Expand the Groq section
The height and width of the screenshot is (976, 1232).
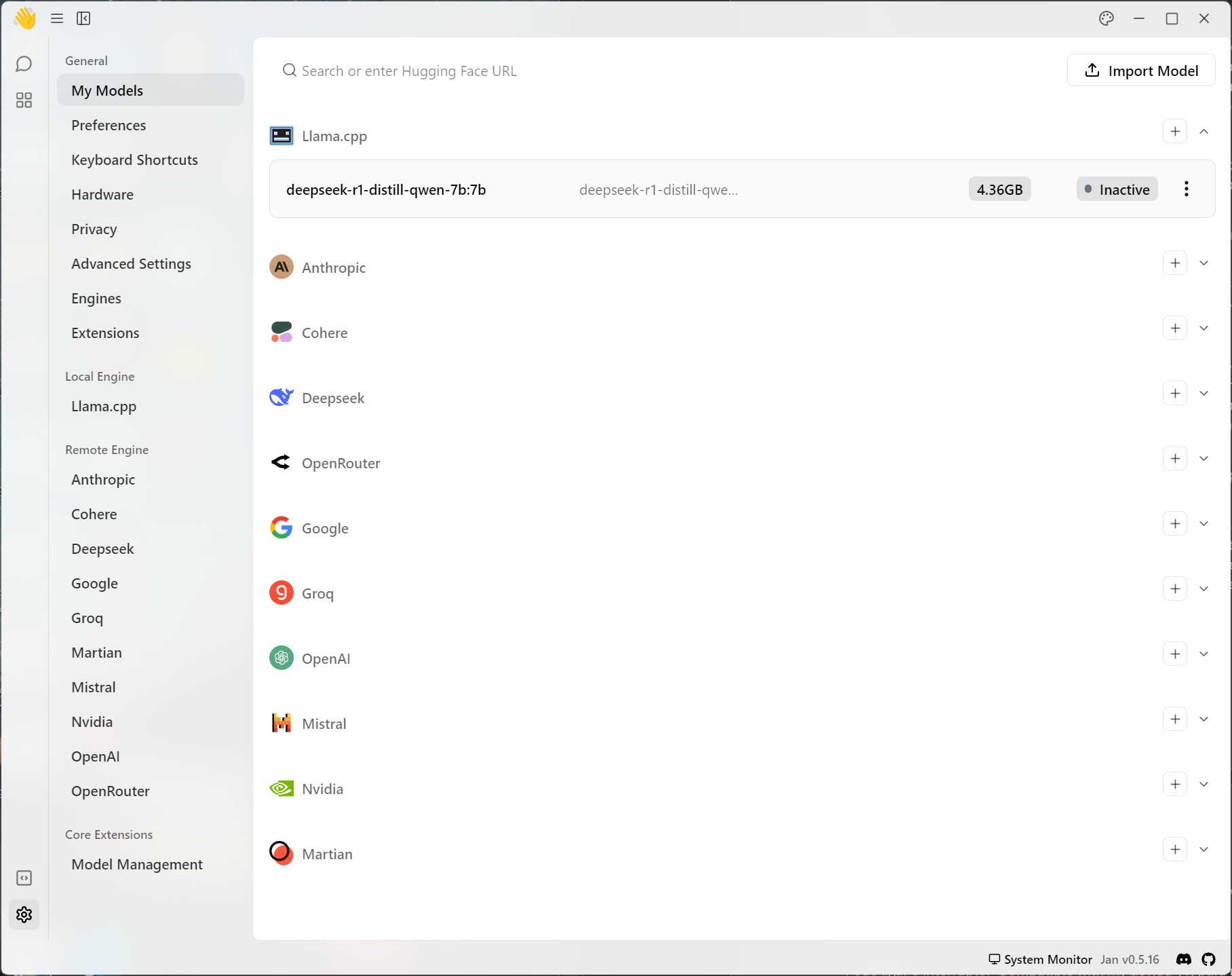click(1204, 588)
